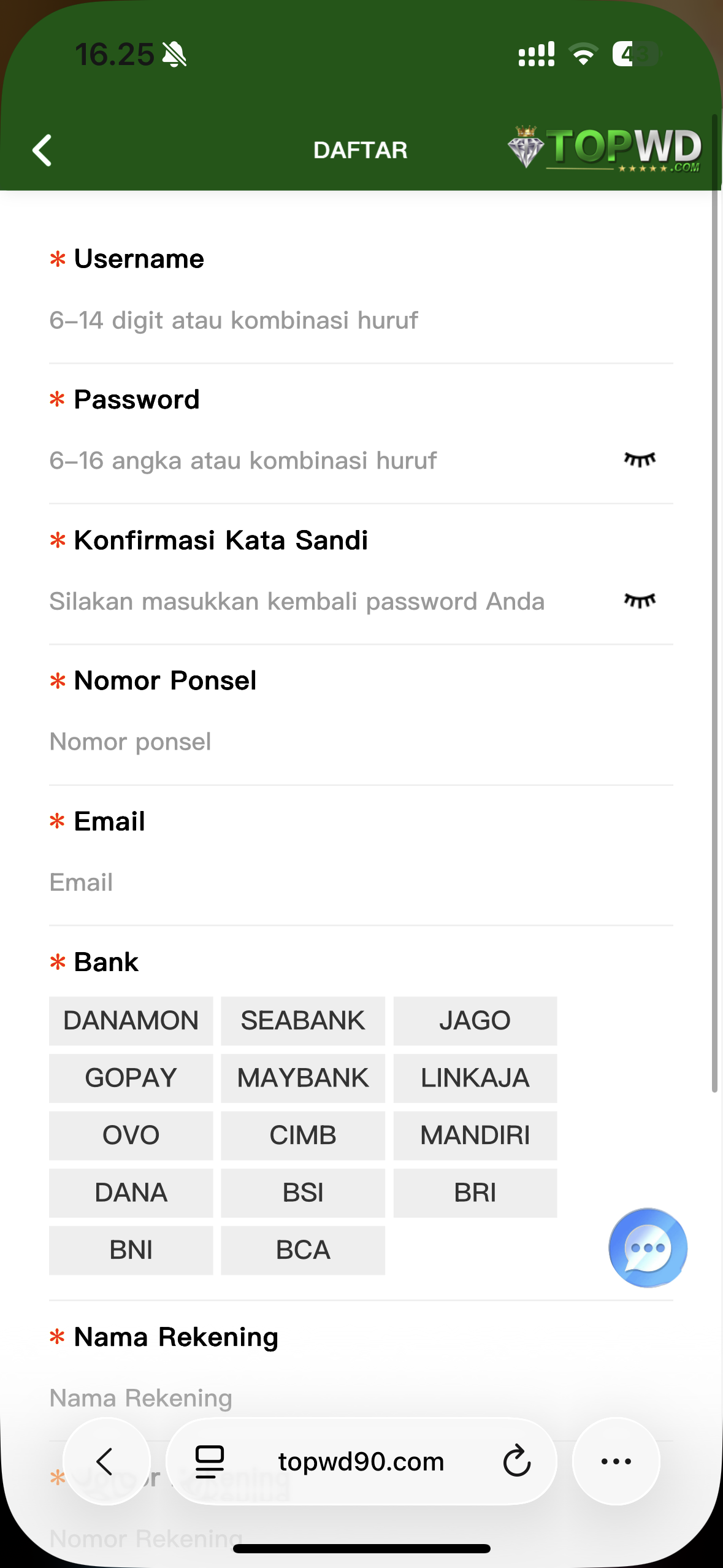Viewport: 723px width, 1568px height.
Task: Choose SEABANK from bank list
Action: pos(303,1021)
